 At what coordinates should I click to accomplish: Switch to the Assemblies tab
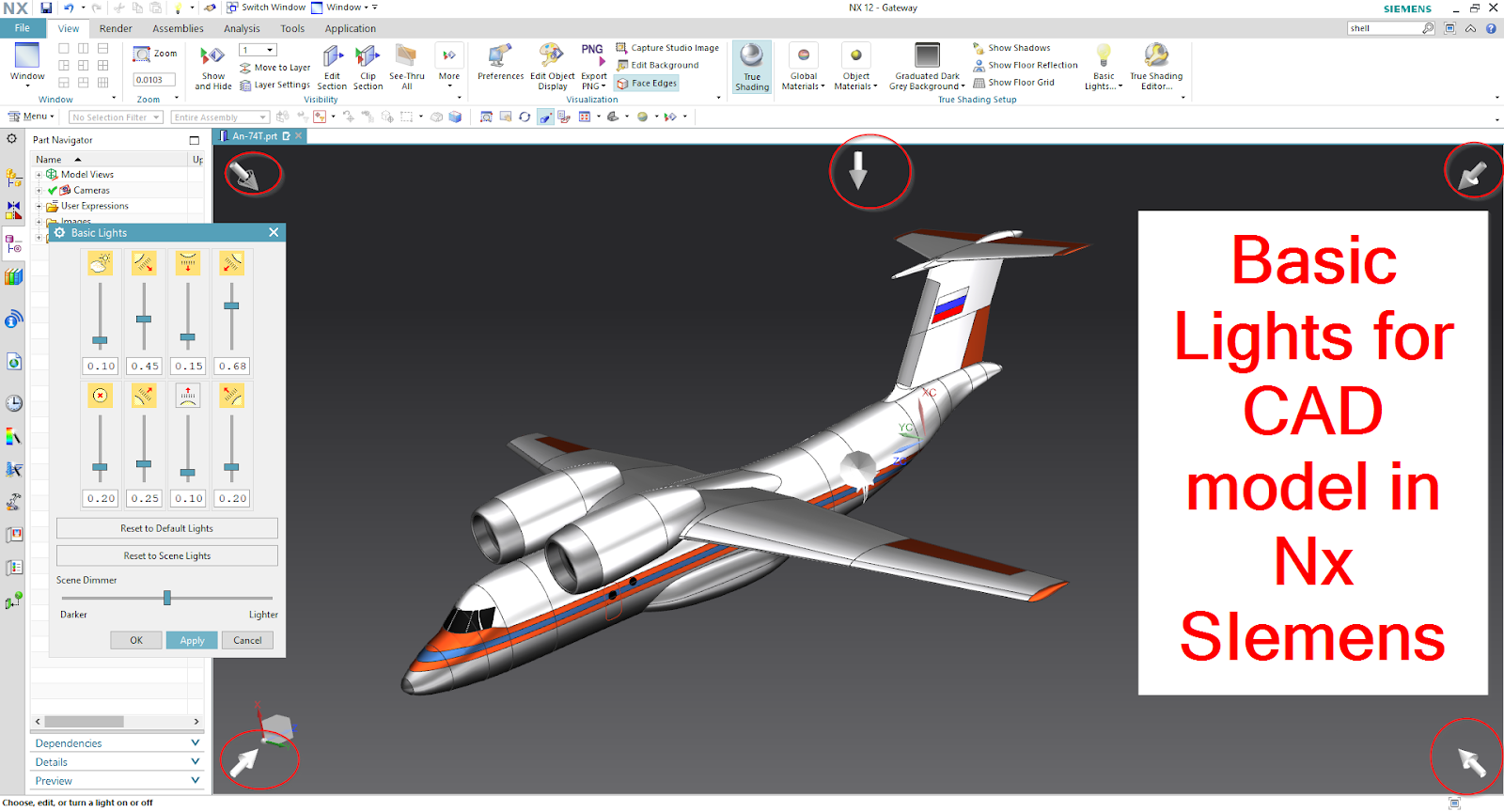point(178,28)
